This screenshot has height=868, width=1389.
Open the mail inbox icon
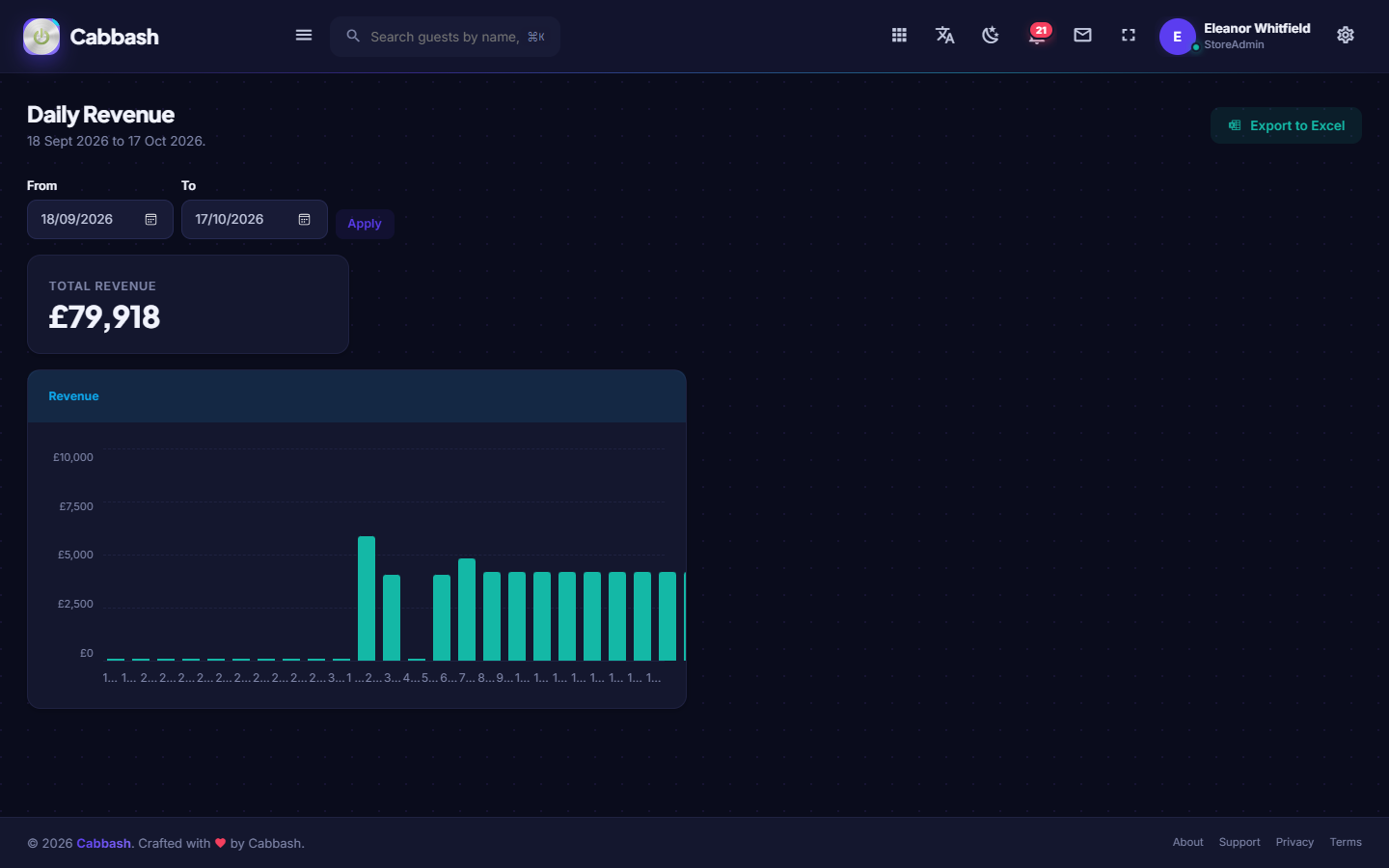click(1083, 36)
